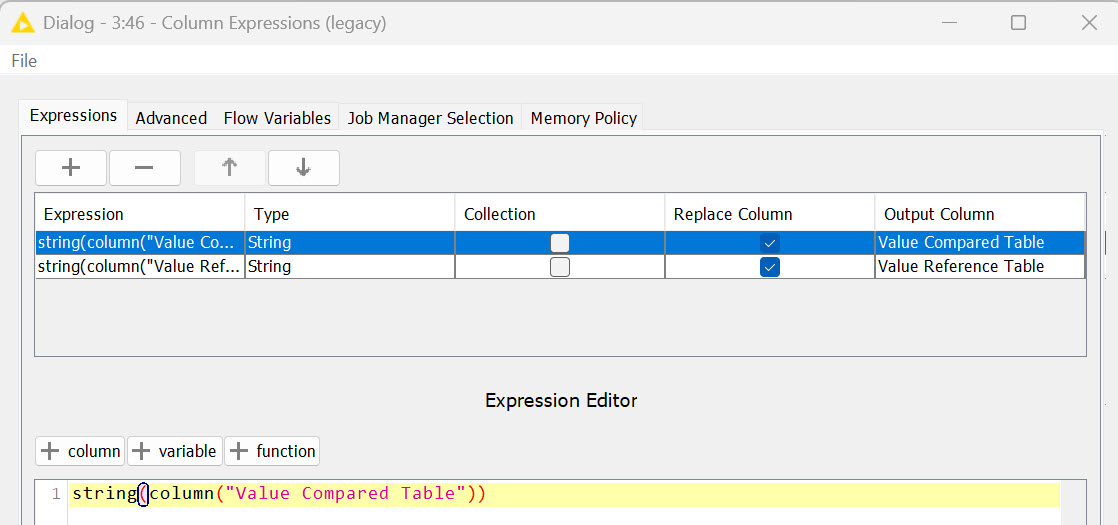1118x525 pixels.
Task: Insert a column using the column button
Action: 80,451
